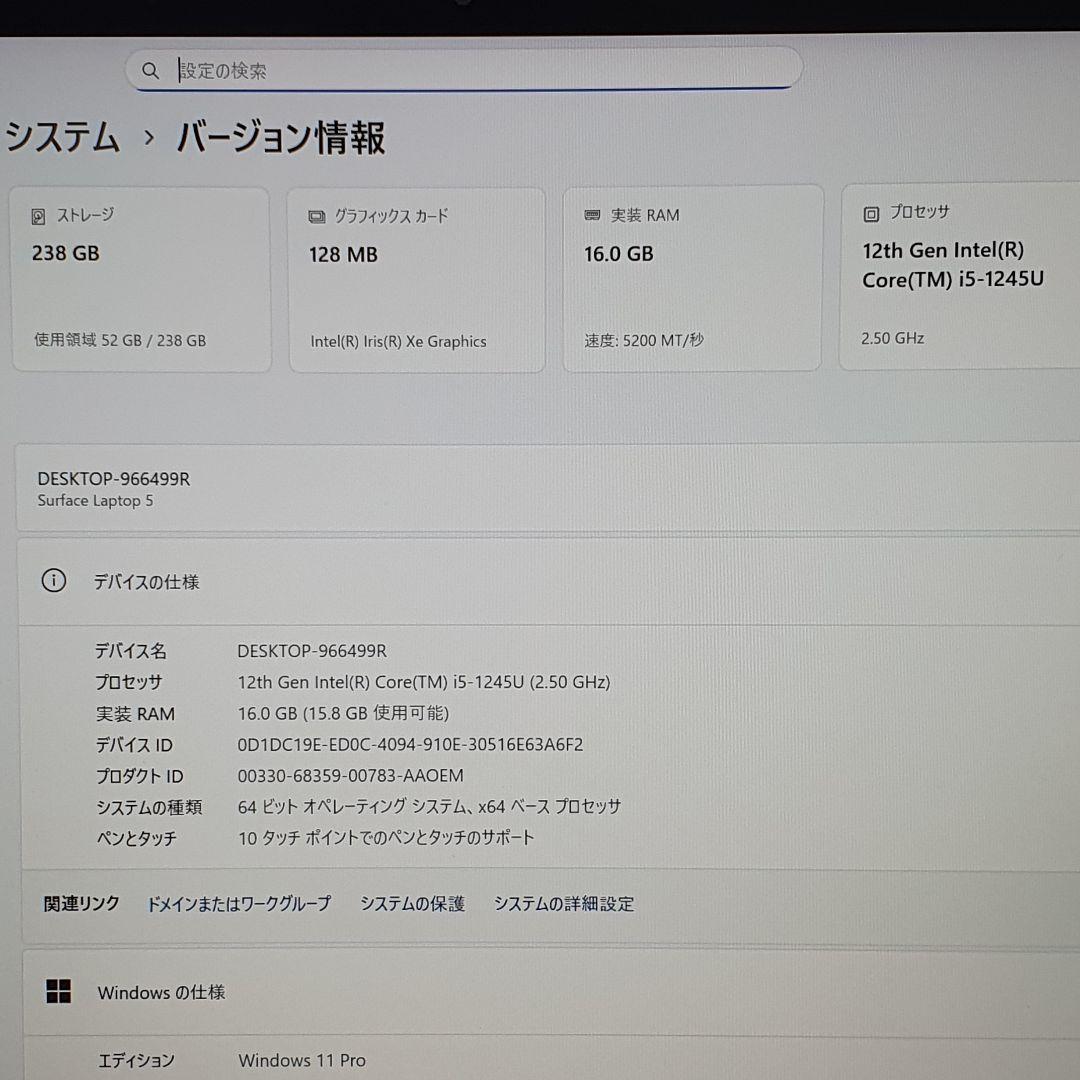The width and height of the screenshot is (1080, 1080).
Task: Navigate back via the システム breadcrumb
Action: tap(60, 137)
